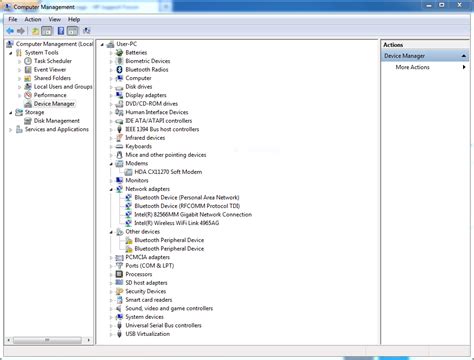Click the Display adapters icon
The width and height of the screenshot is (474, 360).
point(119,95)
